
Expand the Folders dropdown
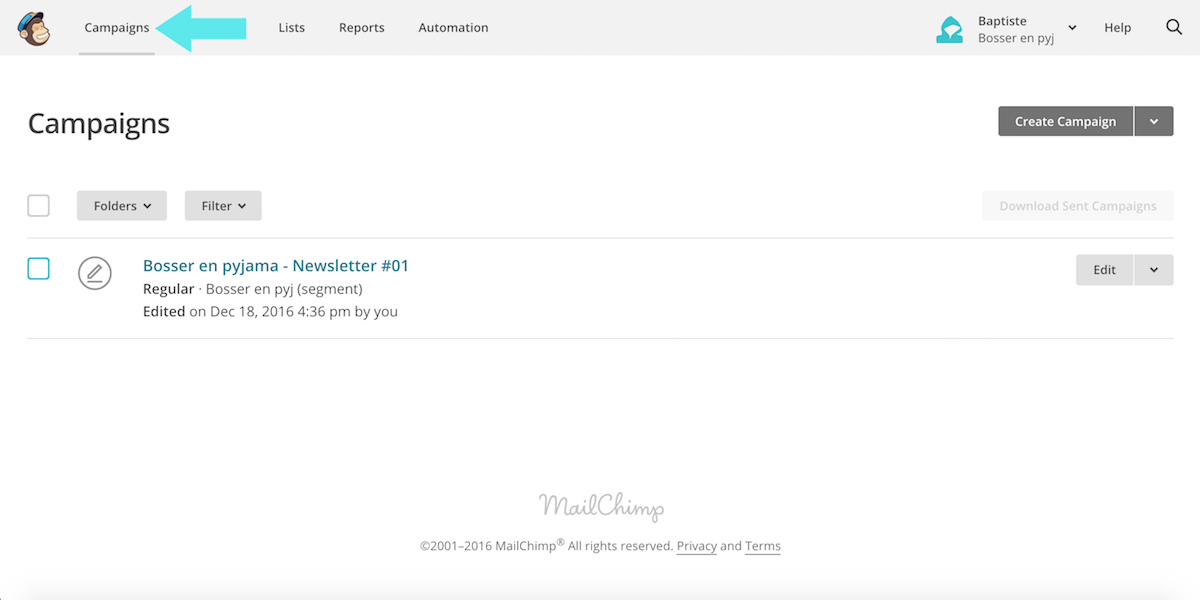pos(122,206)
